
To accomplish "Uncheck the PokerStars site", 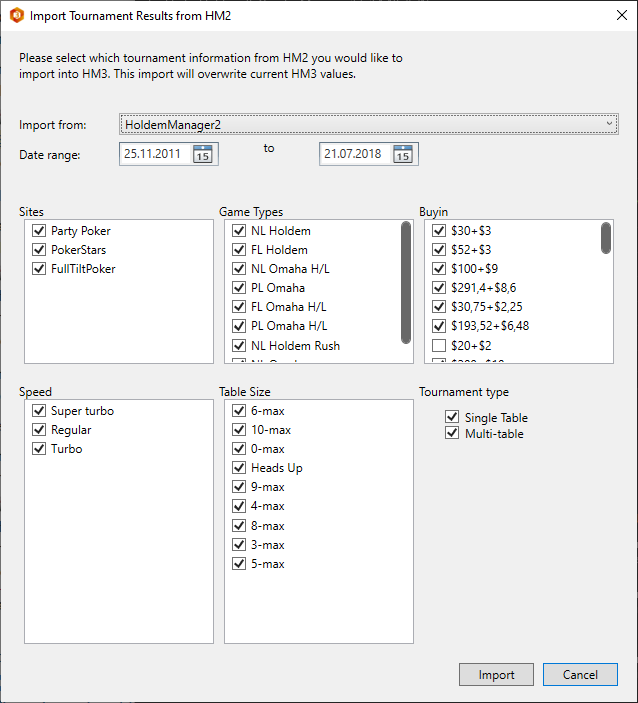I will pos(39,249).
